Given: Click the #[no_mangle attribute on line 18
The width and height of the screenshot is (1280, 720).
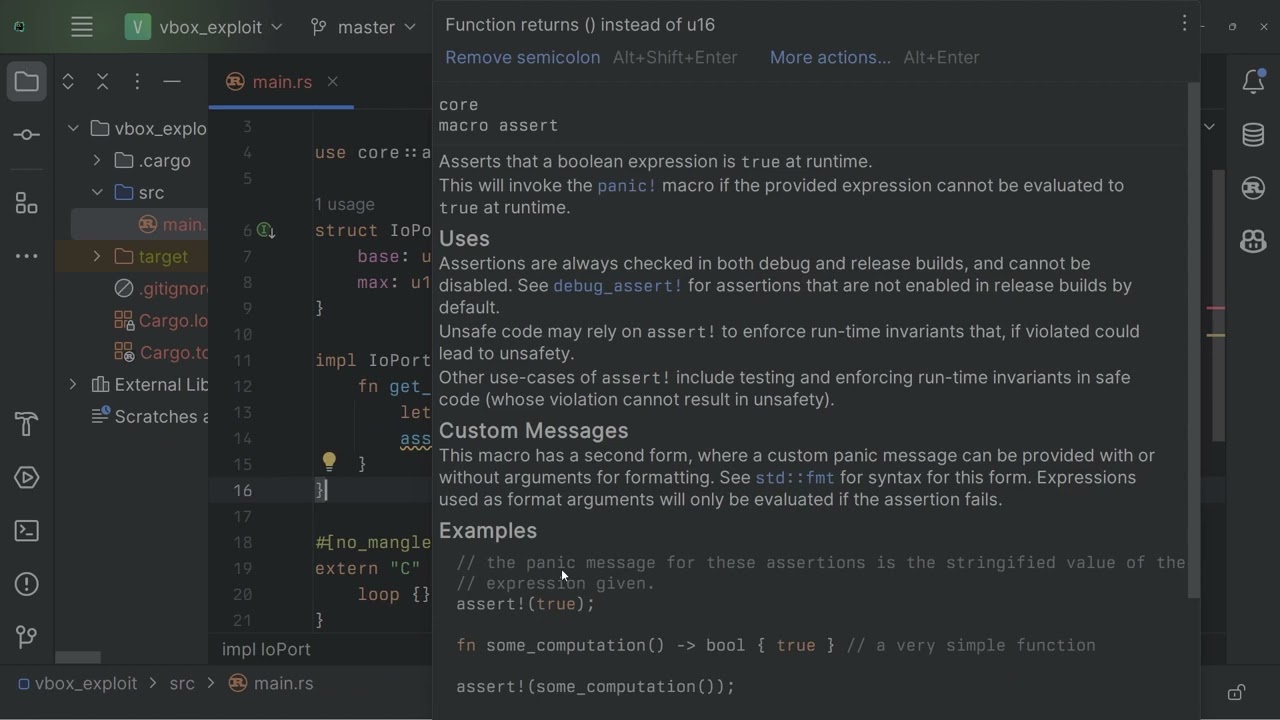Looking at the screenshot, I should [373, 543].
